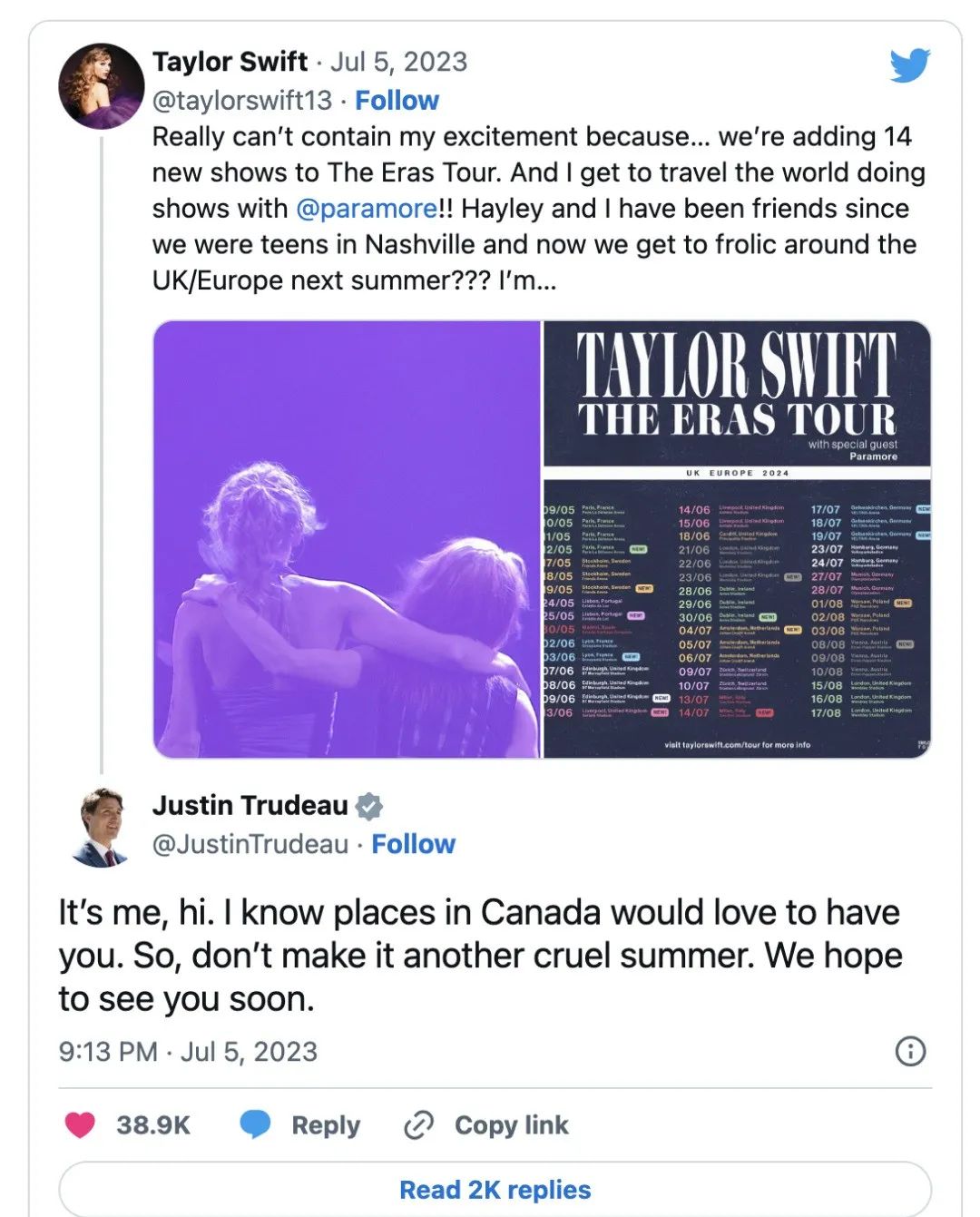Open Taylor Swift's profile avatar
Screen dimensions: 980x1217
click(102, 85)
